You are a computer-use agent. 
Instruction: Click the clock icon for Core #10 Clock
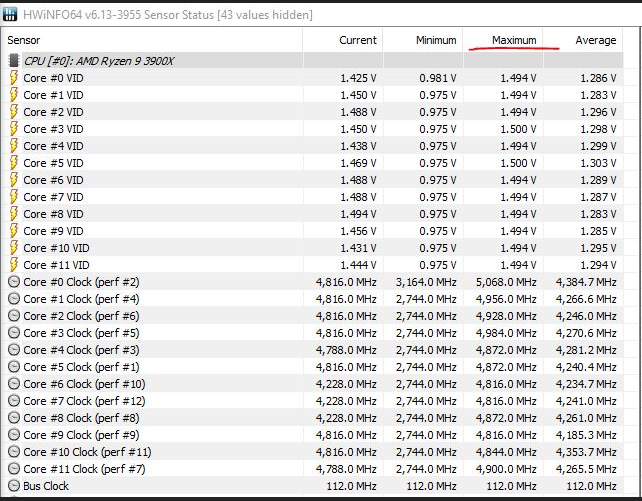[14, 451]
